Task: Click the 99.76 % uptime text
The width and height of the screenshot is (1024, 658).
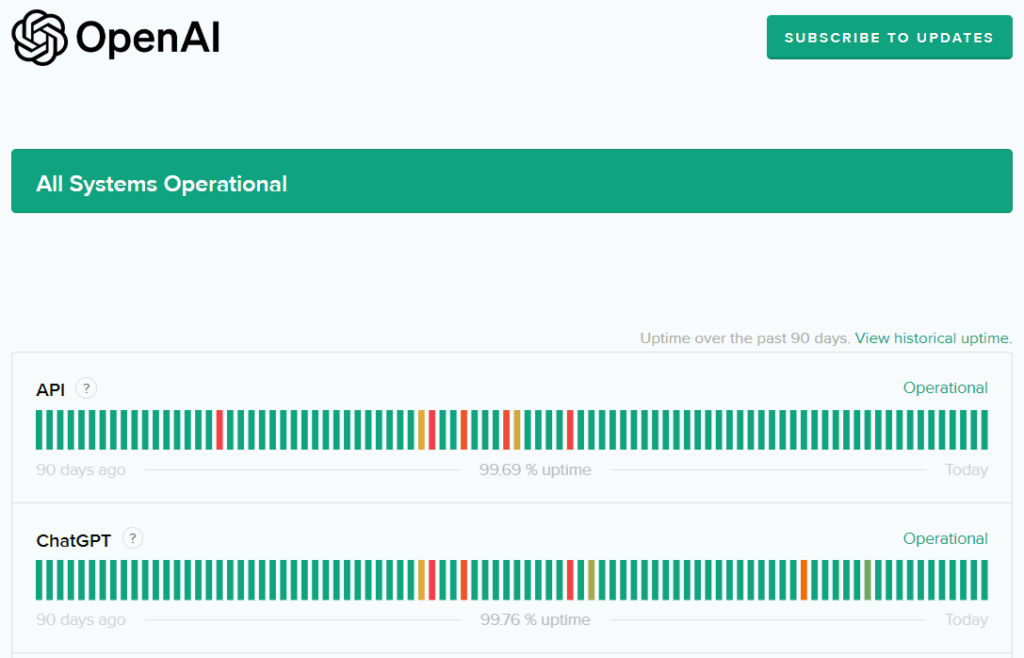Action: [535, 620]
